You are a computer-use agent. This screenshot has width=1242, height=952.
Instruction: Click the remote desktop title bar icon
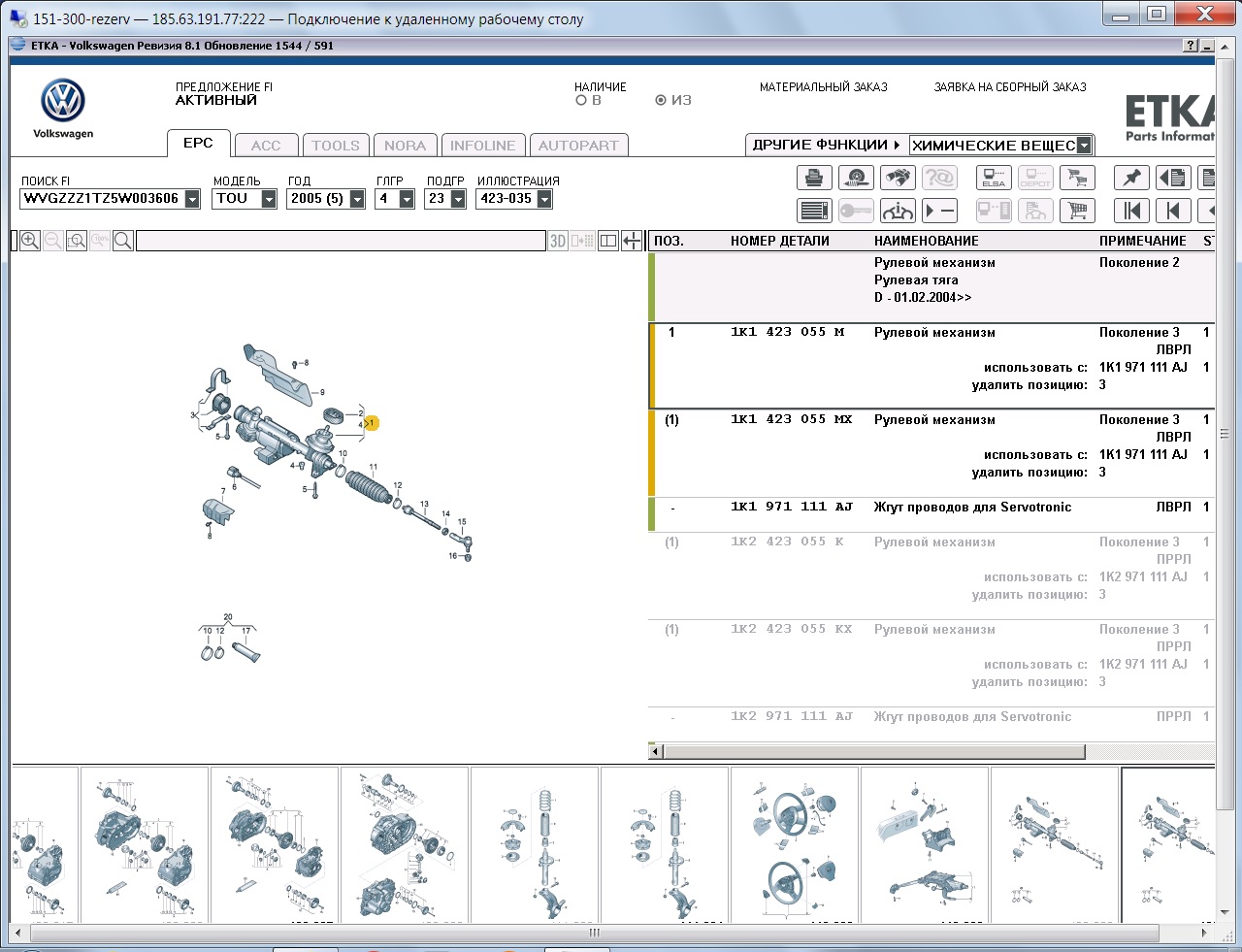point(18,18)
